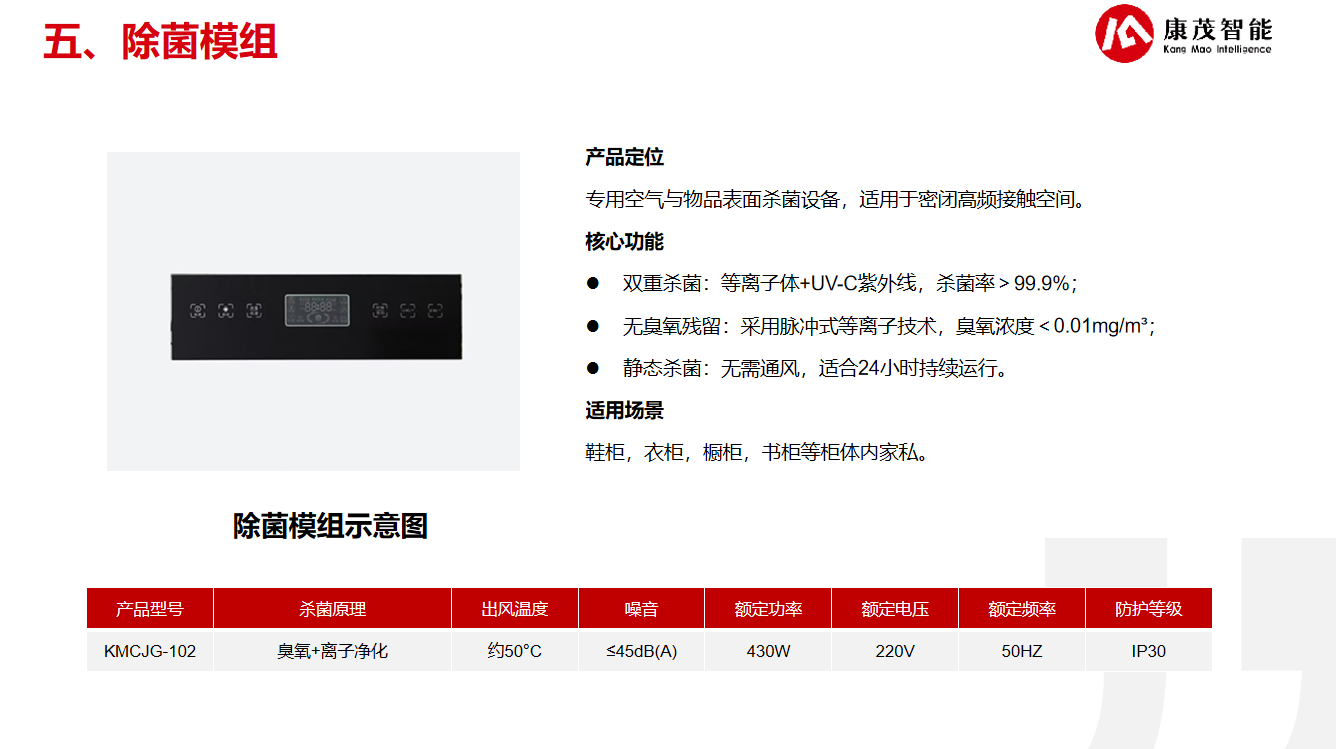This screenshot has height=749, width=1336.
Task: Click the 产品定位 heading
Action: (x=624, y=157)
